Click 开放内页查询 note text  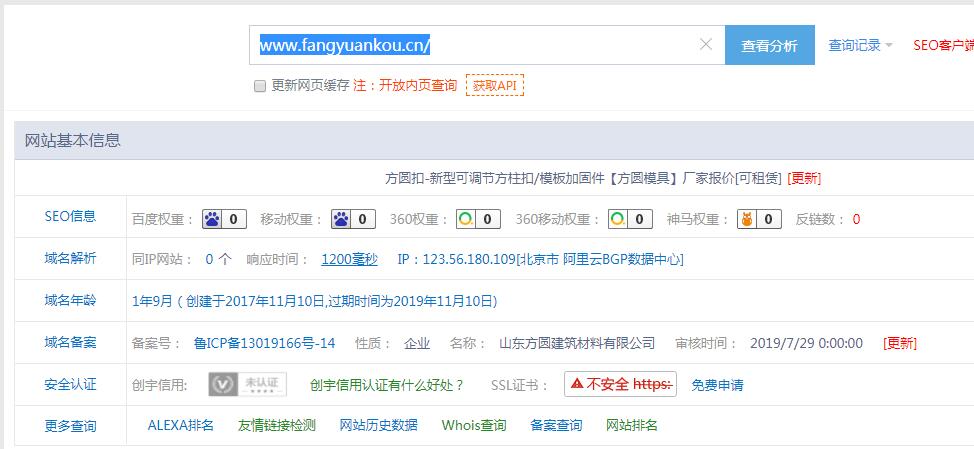click(x=418, y=86)
